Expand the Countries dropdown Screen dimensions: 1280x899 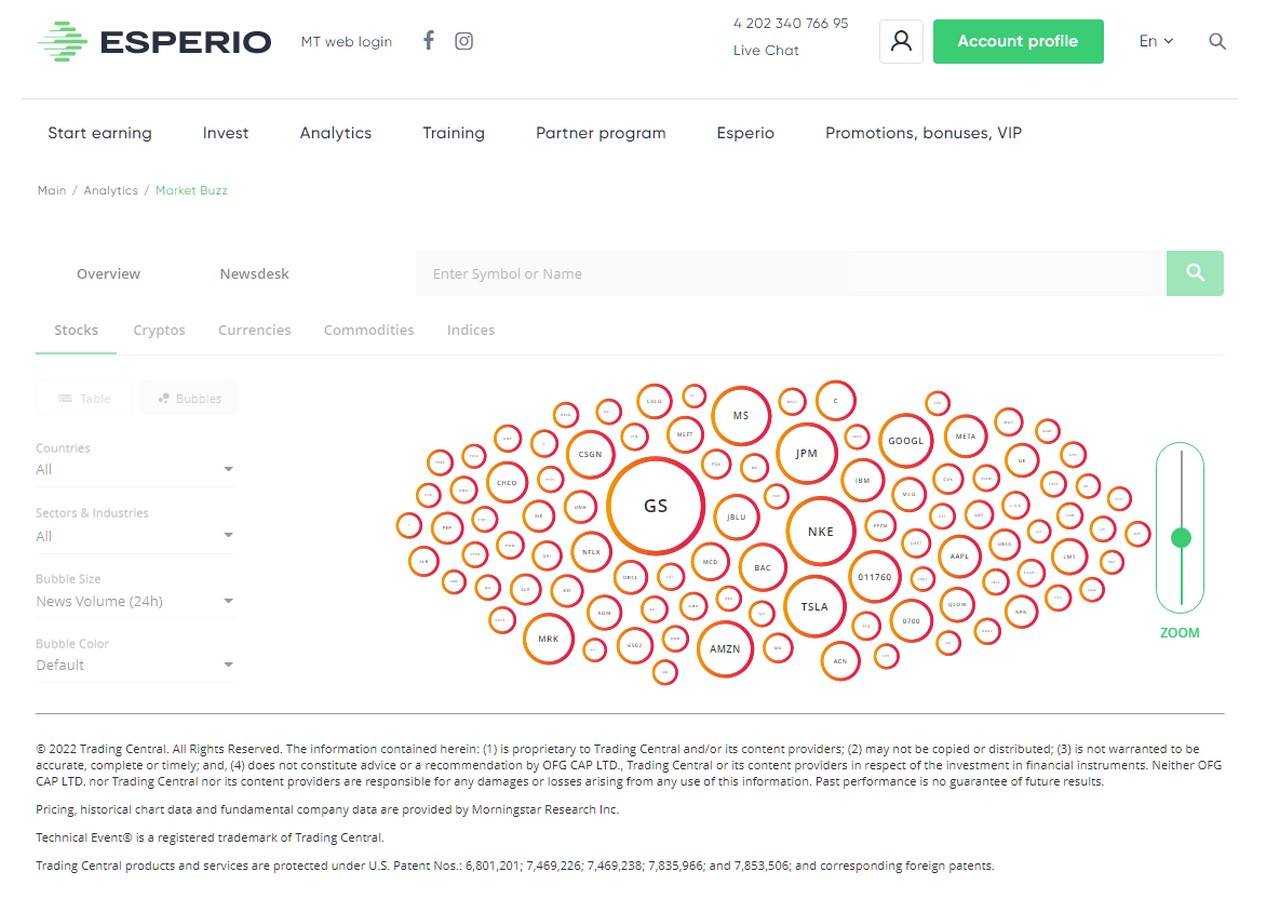pyautogui.click(x=135, y=469)
